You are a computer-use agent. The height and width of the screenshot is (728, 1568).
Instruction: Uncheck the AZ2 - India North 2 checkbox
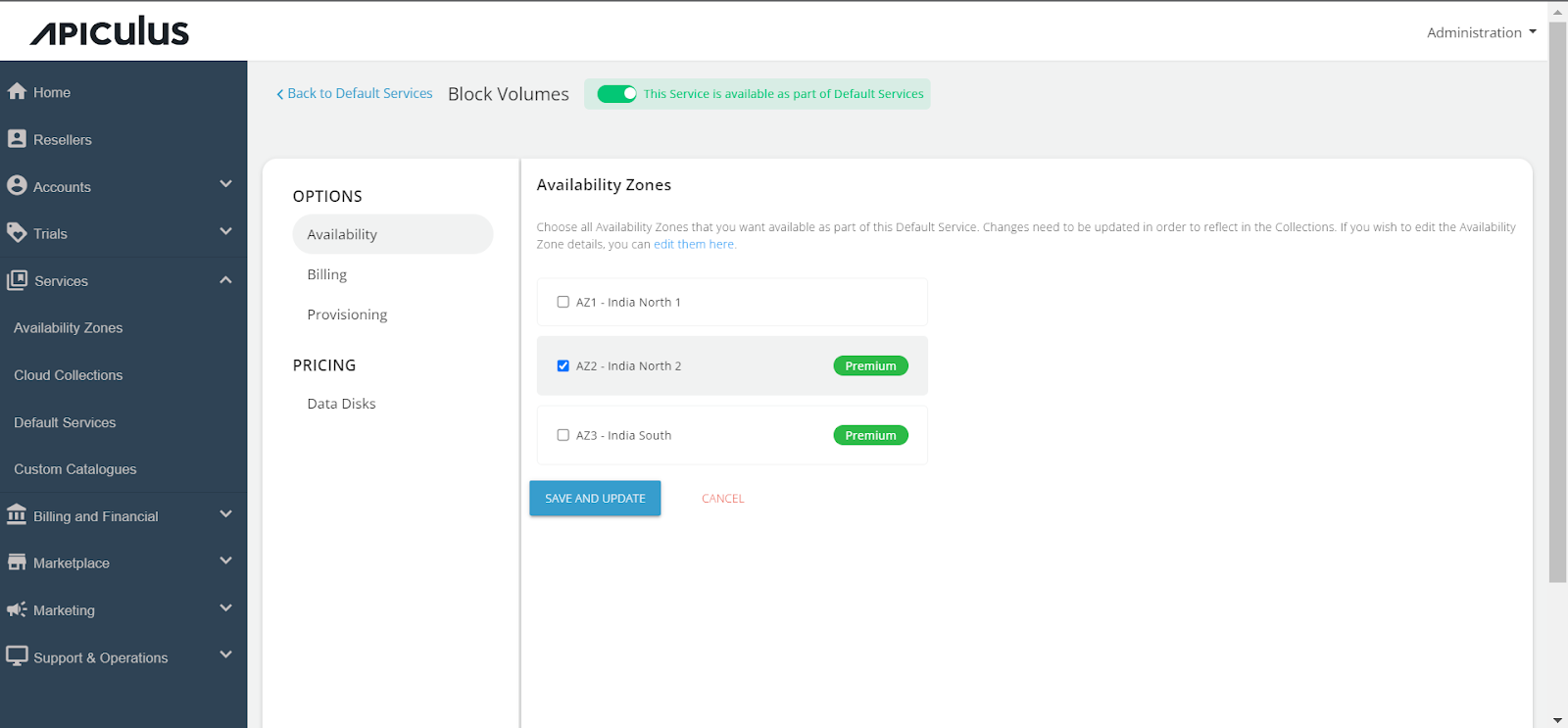(563, 365)
